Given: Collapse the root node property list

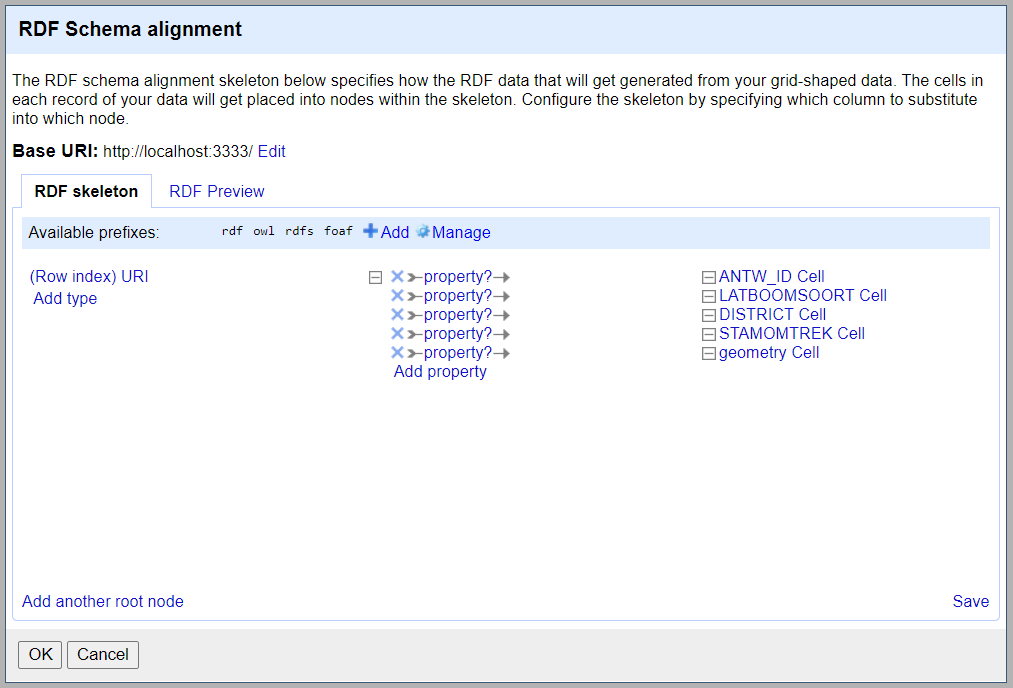Looking at the screenshot, I should tap(376, 278).
